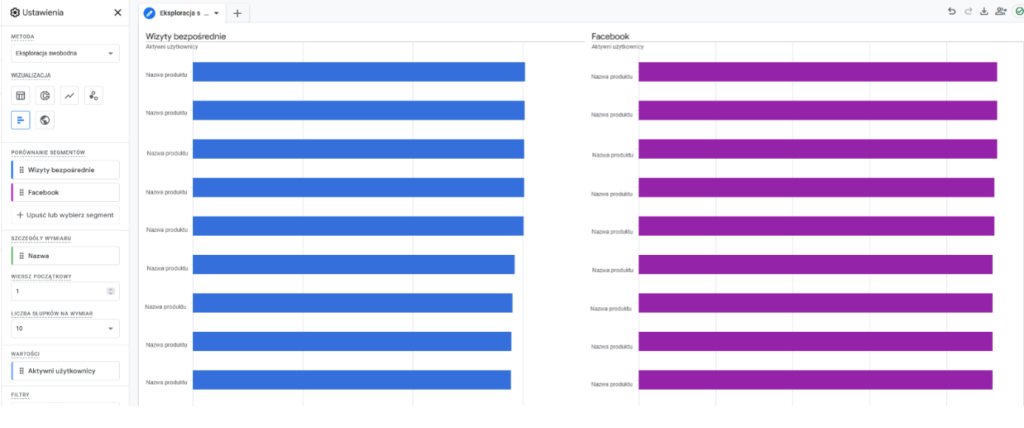Screen dimensions: 1024x428
Task: Select the table visualization icon
Action: (x=21, y=95)
